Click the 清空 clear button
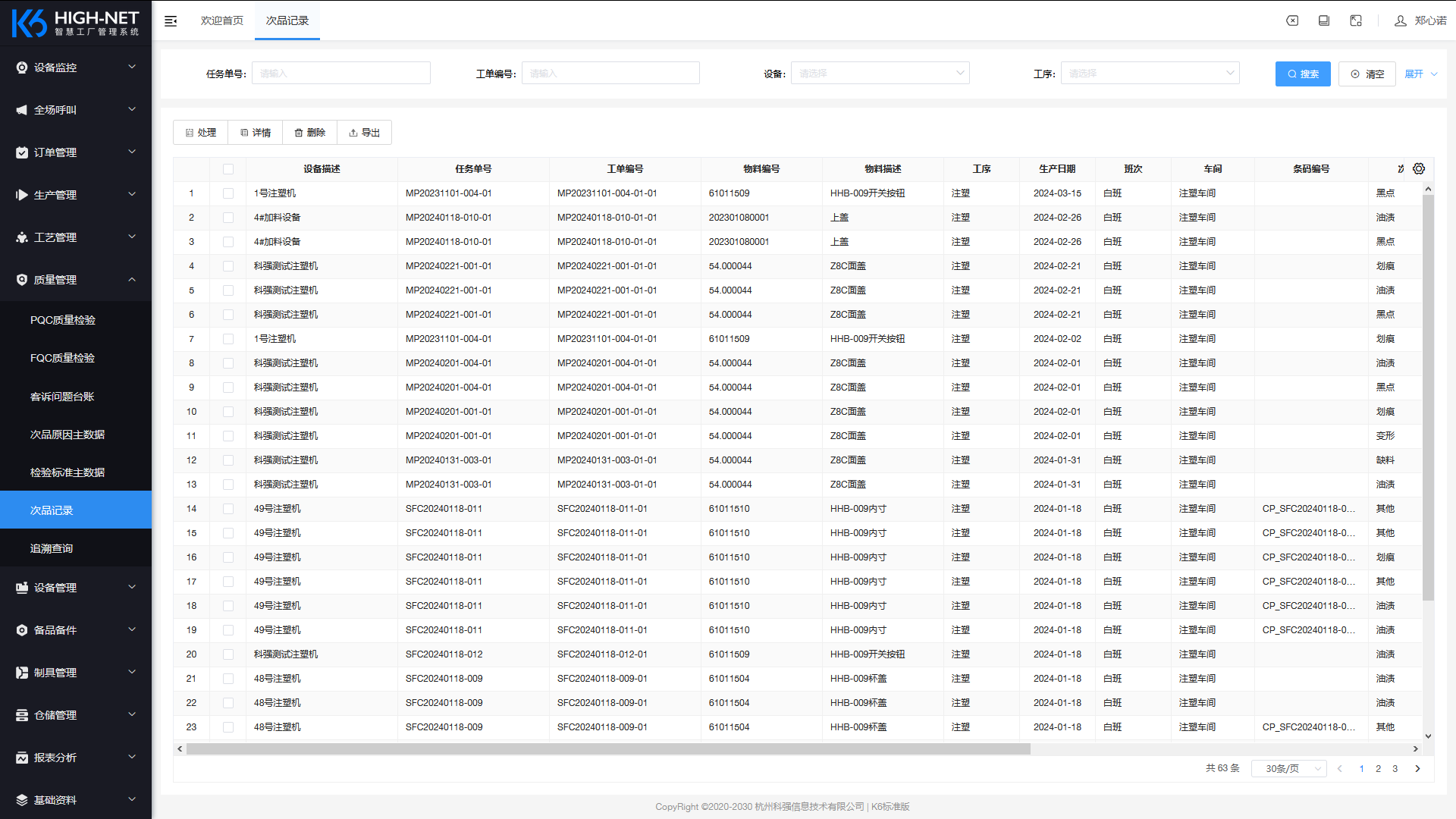Viewport: 1456px width, 819px height. (1367, 74)
